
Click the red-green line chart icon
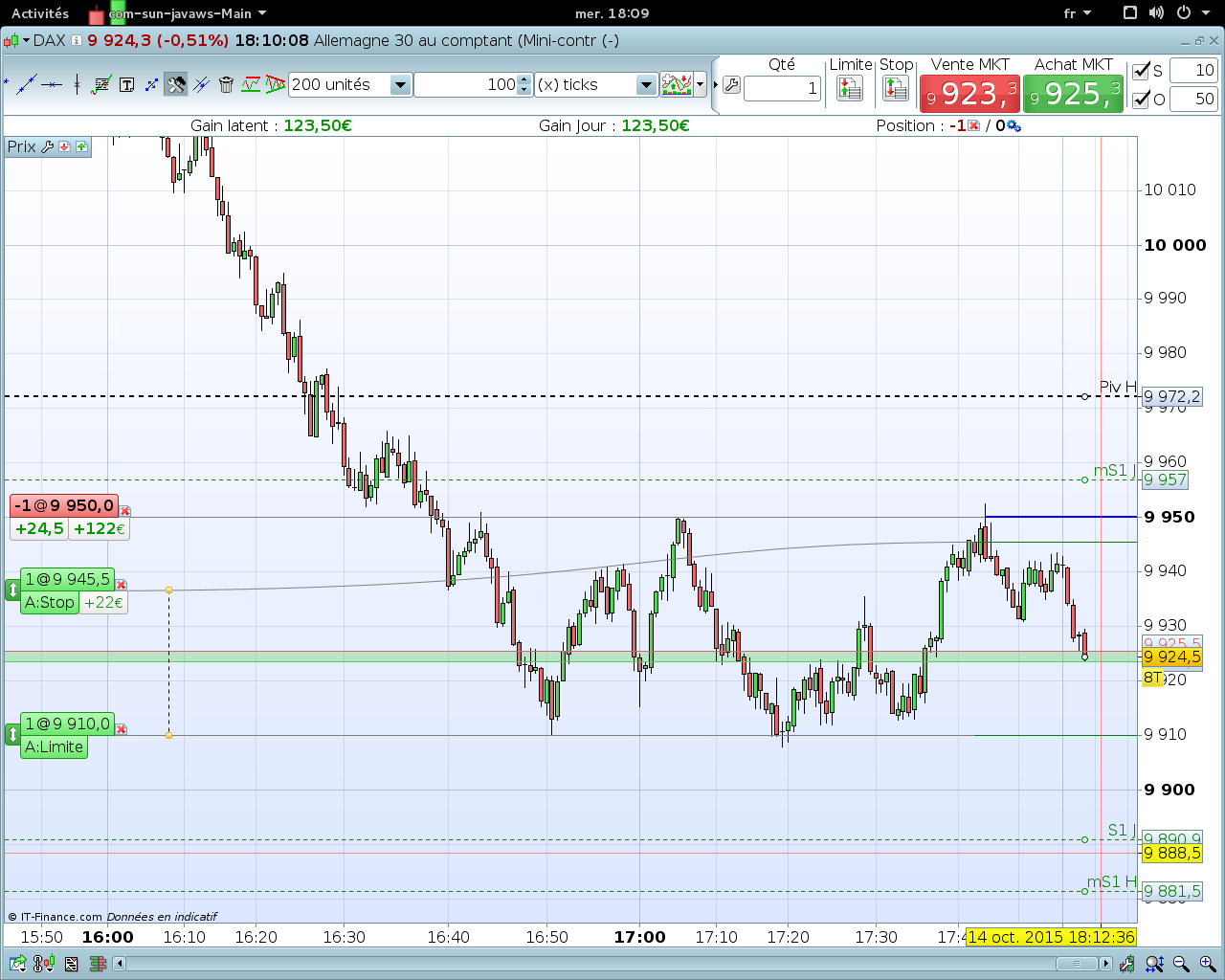(x=251, y=84)
